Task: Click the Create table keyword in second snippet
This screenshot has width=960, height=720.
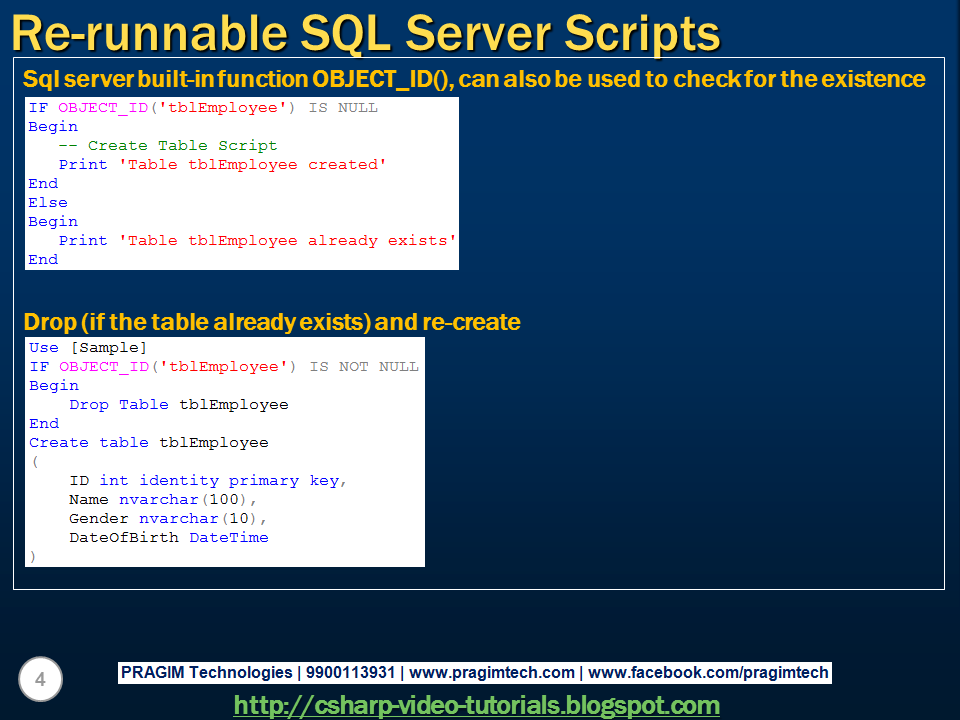Action: pos(88,442)
